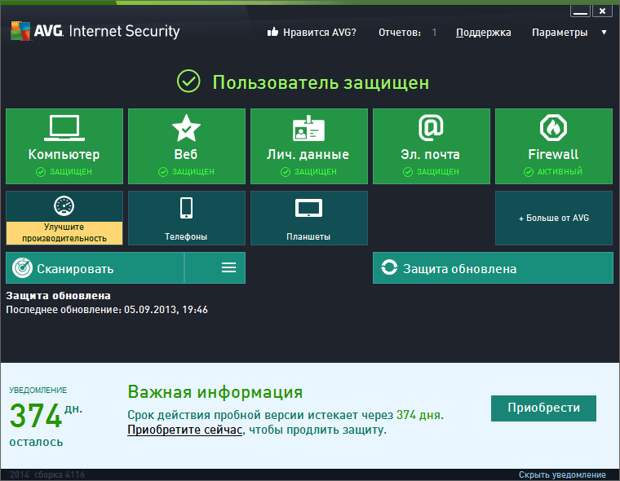Expand the Параметры dropdown arrow
Image resolution: width=620 pixels, height=481 pixels.
pos(604,32)
